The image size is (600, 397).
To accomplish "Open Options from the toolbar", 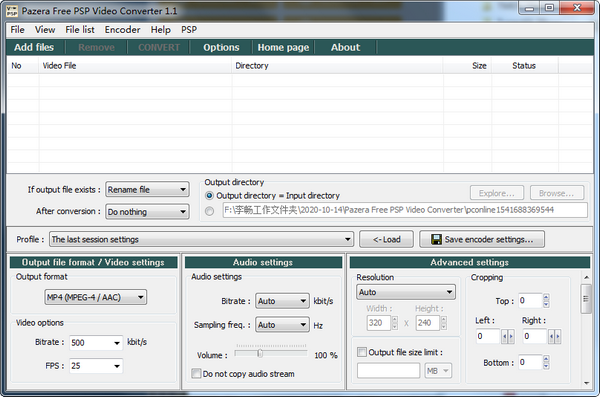I will coord(221,47).
